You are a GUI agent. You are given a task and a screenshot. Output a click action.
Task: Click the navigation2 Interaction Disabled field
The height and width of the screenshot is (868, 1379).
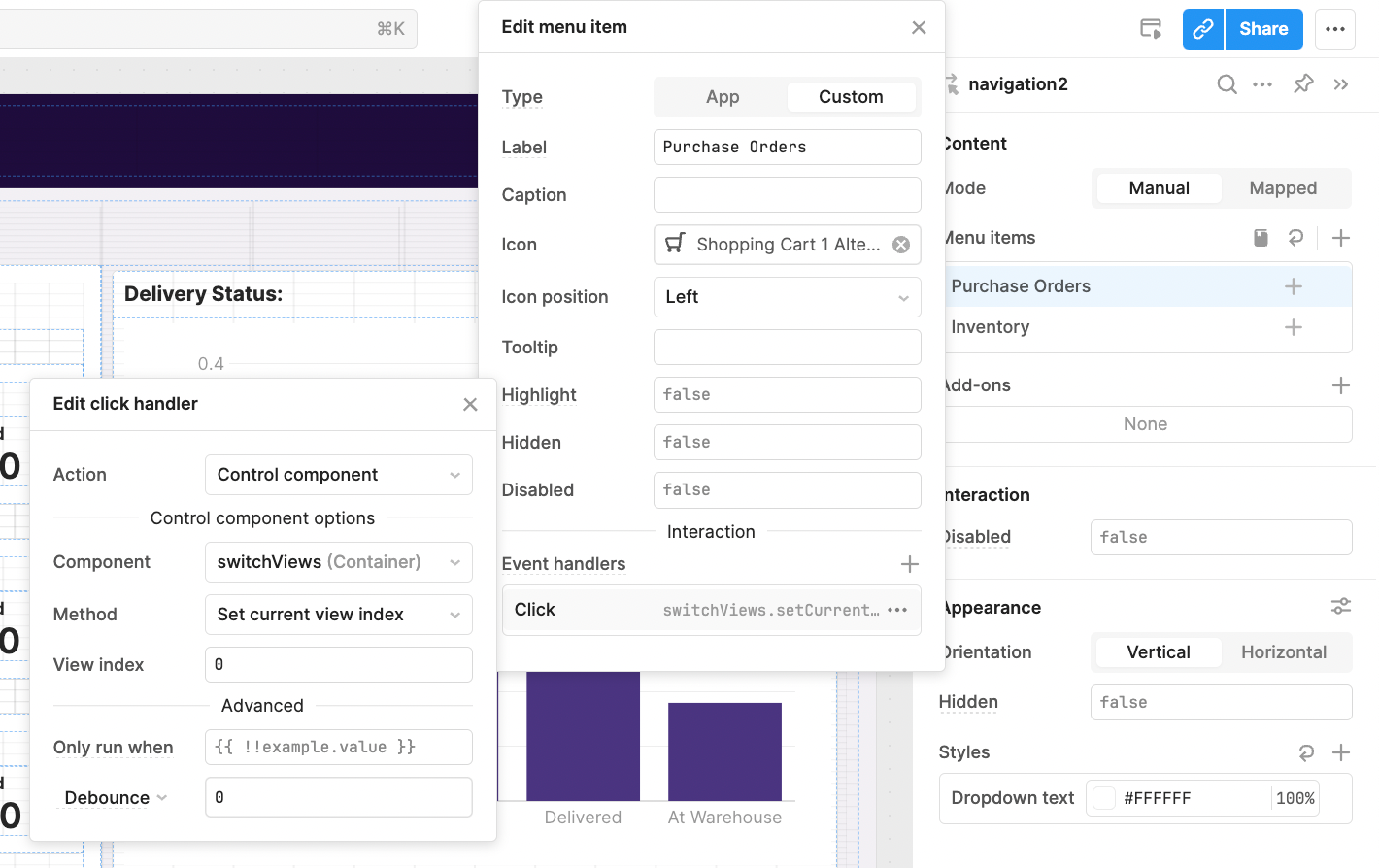click(1221, 538)
